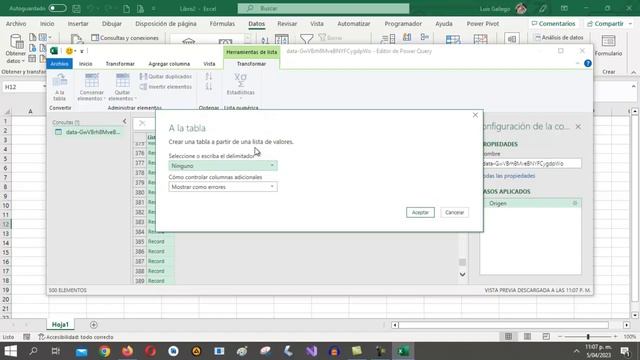The width and height of the screenshot is (640, 360).
Task: Click the Cancelar button
Action: tap(454, 212)
